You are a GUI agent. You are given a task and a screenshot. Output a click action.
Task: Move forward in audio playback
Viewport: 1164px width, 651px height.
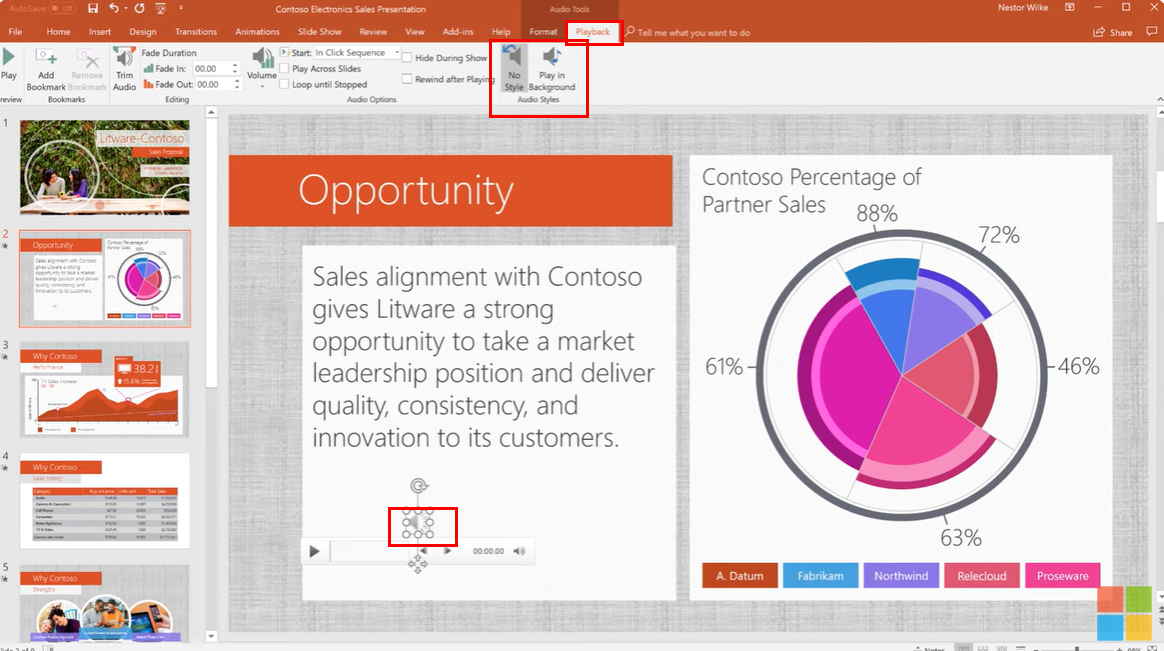tap(448, 551)
